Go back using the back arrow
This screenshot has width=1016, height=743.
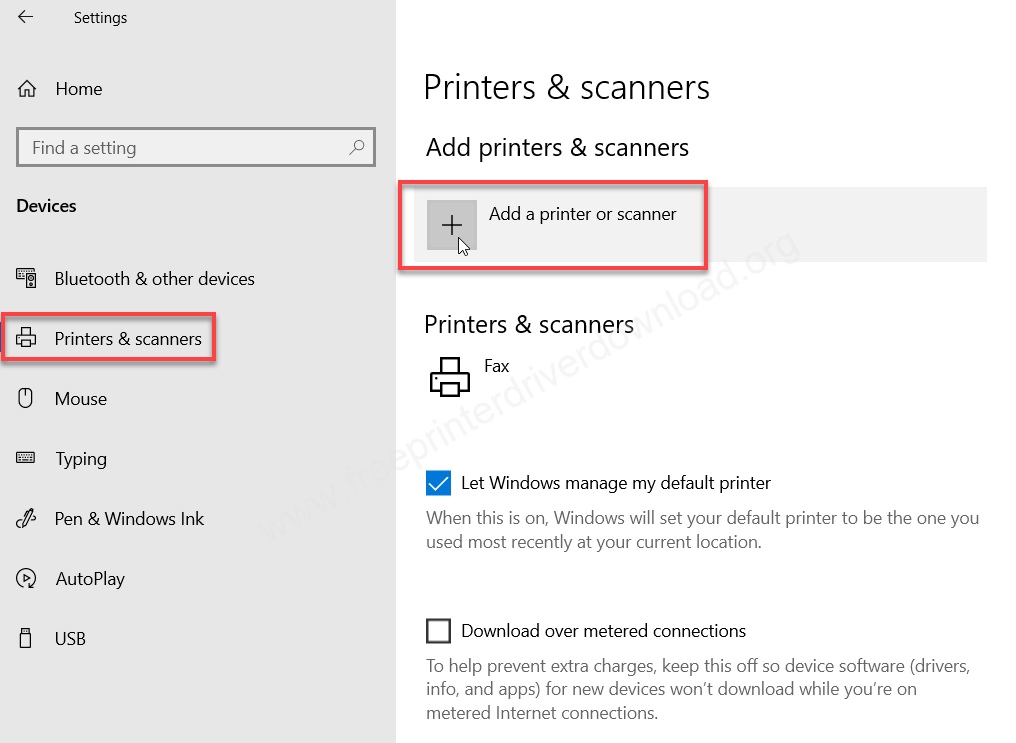tap(25, 17)
